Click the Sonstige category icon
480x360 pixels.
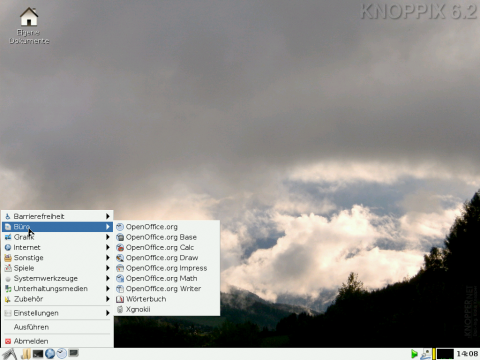click(x=8, y=258)
